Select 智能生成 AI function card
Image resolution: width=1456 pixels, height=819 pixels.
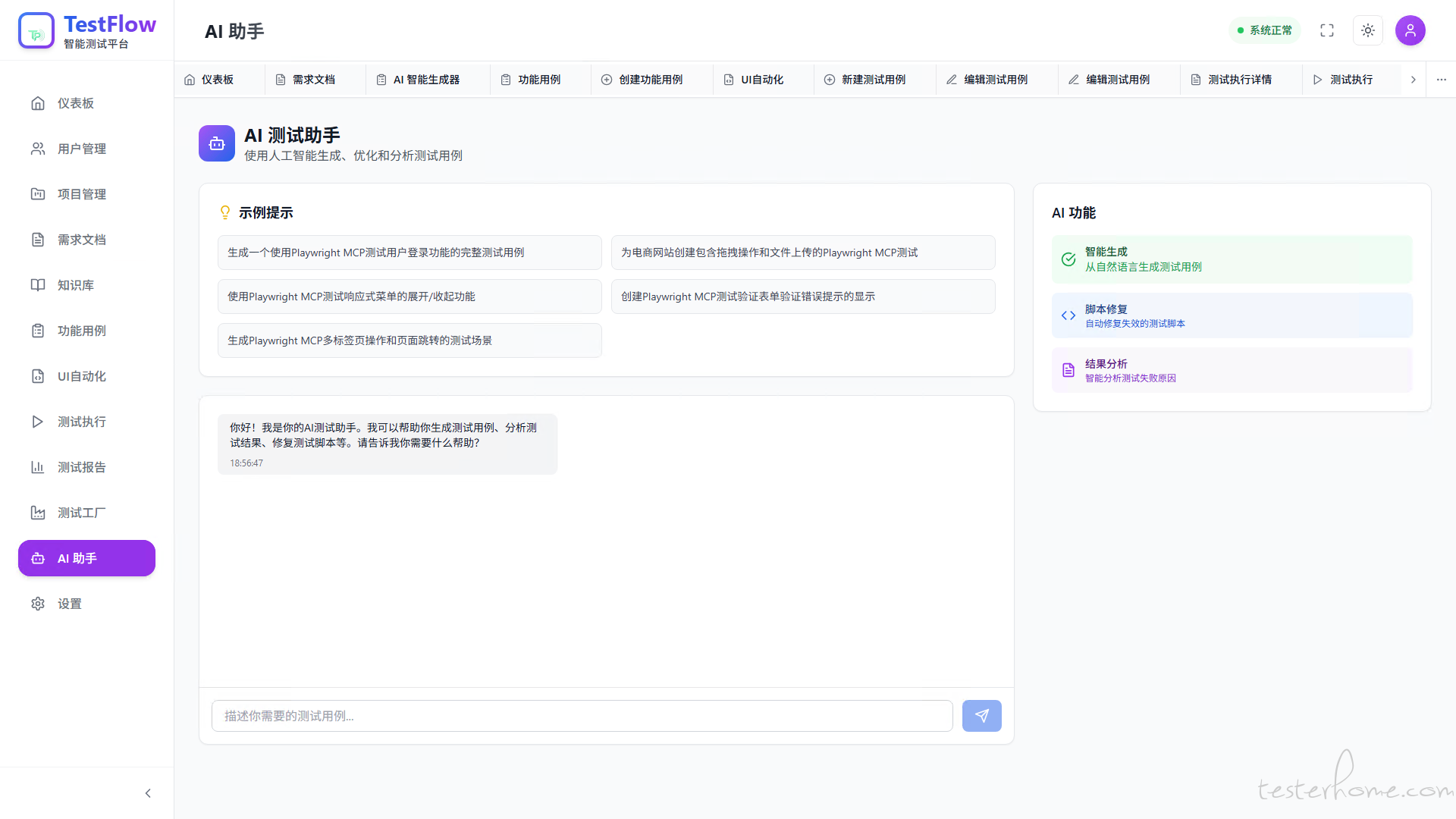pos(1232,259)
